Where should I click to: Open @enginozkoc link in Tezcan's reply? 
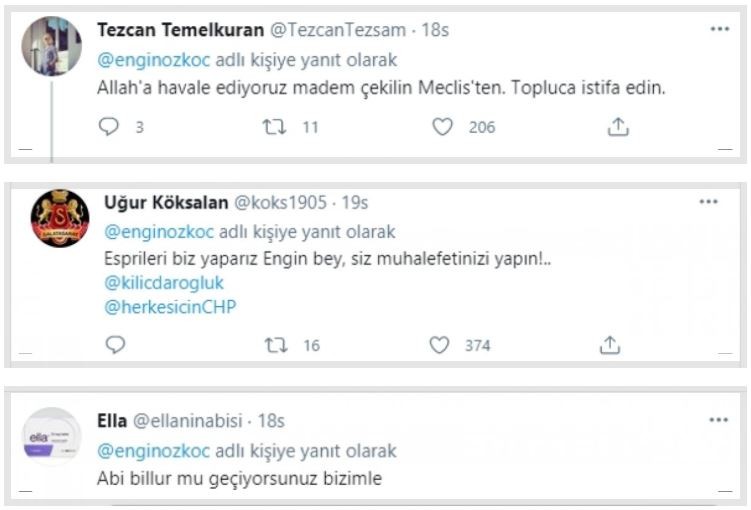[x=146, y=59]
